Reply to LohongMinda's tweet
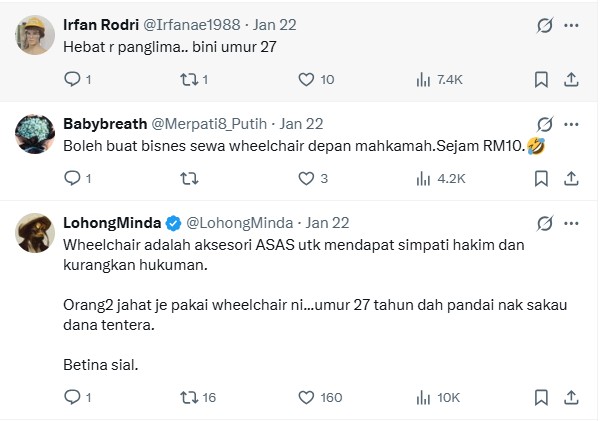 coord(73,398)
